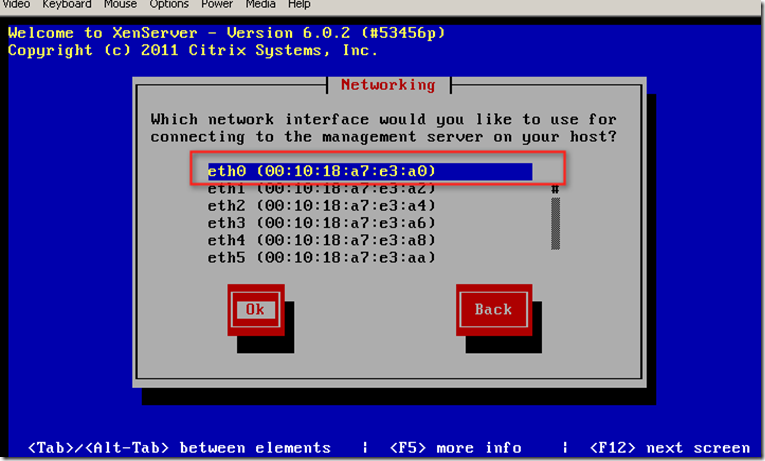This screenshot has height=461, width=765.
Task: Click the Ok button
Action: click(x=256, y=310)
